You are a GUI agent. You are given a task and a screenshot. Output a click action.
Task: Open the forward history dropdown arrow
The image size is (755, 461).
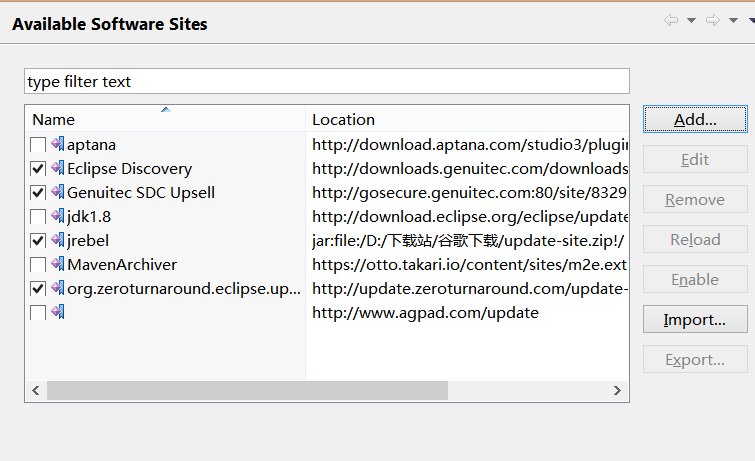click(x=733, y=20)
